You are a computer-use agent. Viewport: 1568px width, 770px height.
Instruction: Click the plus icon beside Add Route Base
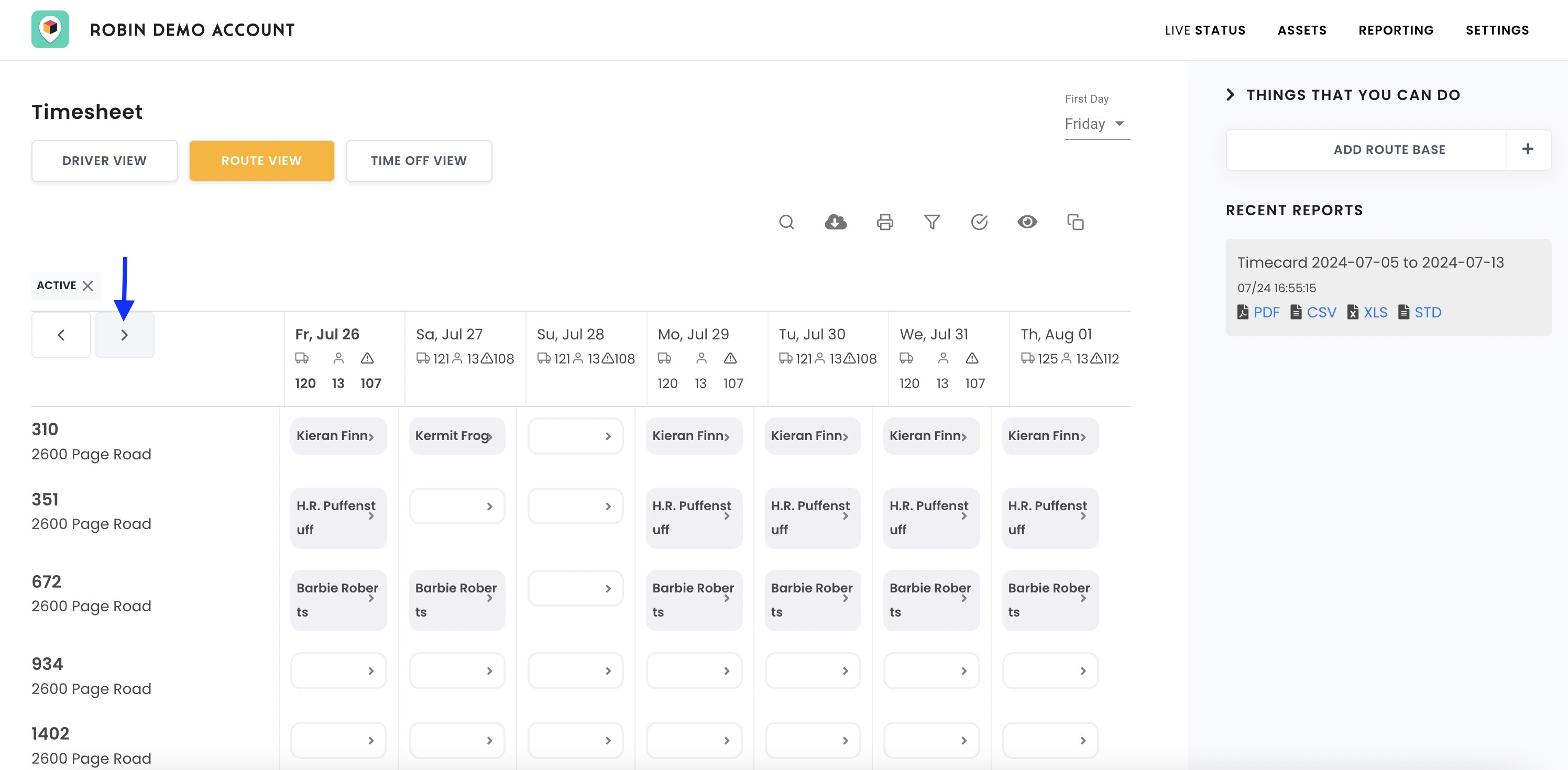[1528, 149]
